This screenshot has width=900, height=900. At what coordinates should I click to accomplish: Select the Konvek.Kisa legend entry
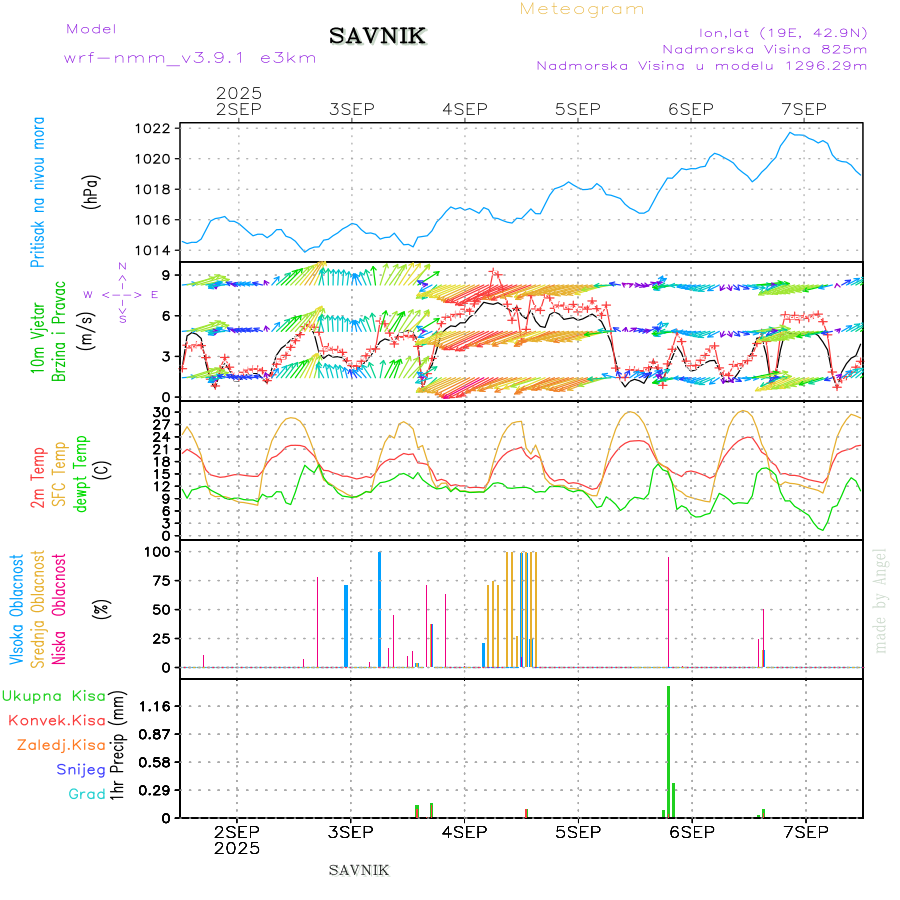(x=57, y=720)
